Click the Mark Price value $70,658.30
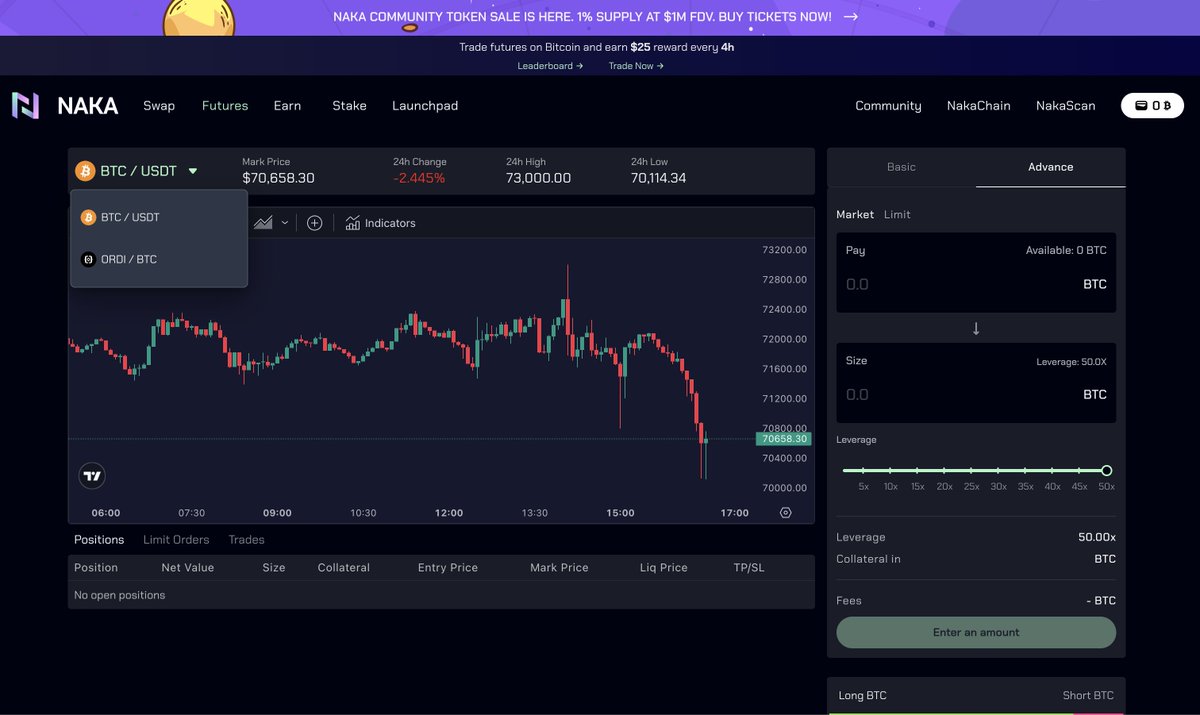Image resolution: width=1200 pixels, height=715 pixels. 278,178
